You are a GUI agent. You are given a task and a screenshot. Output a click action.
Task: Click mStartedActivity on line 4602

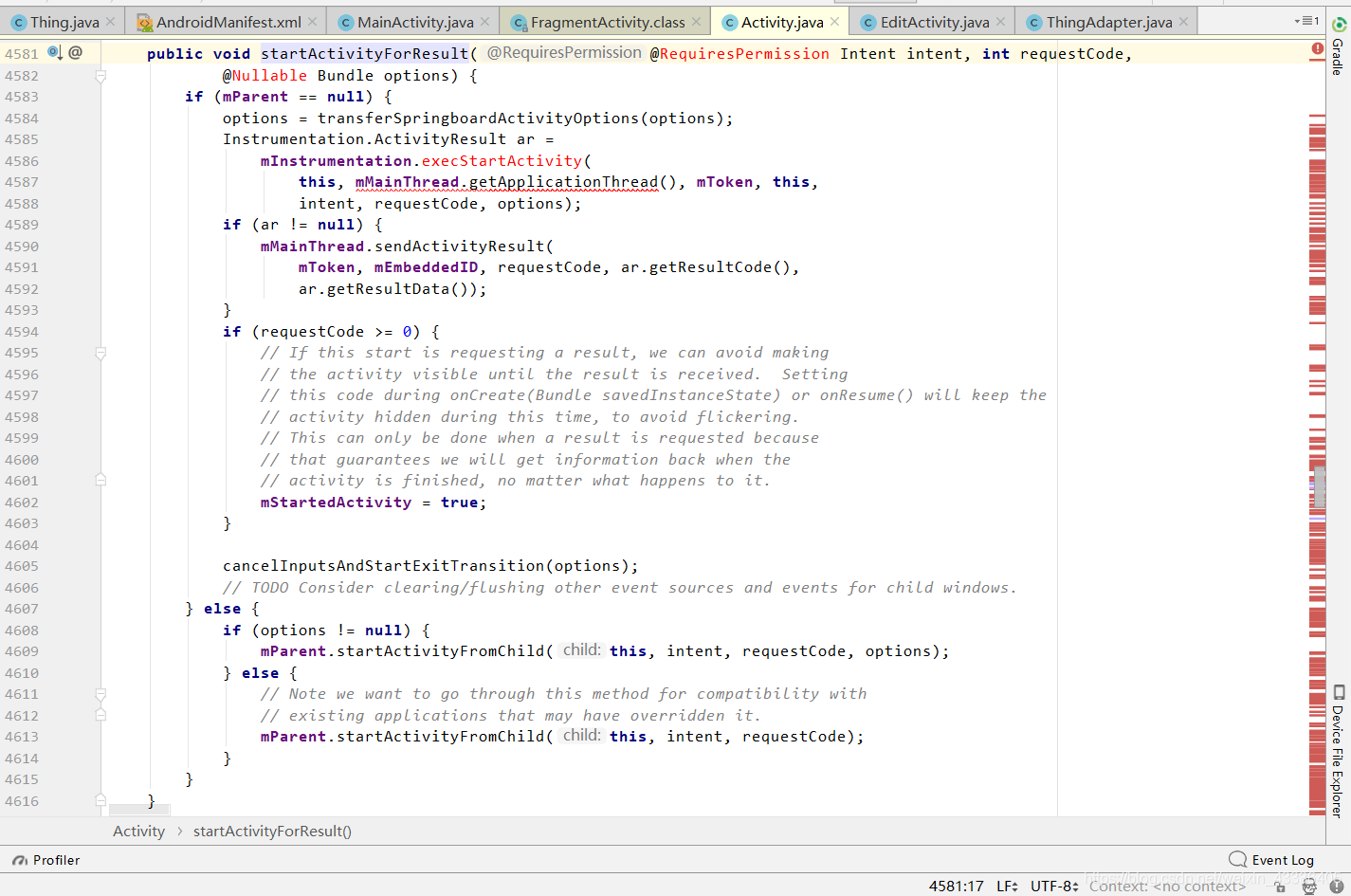pos(336,503)
